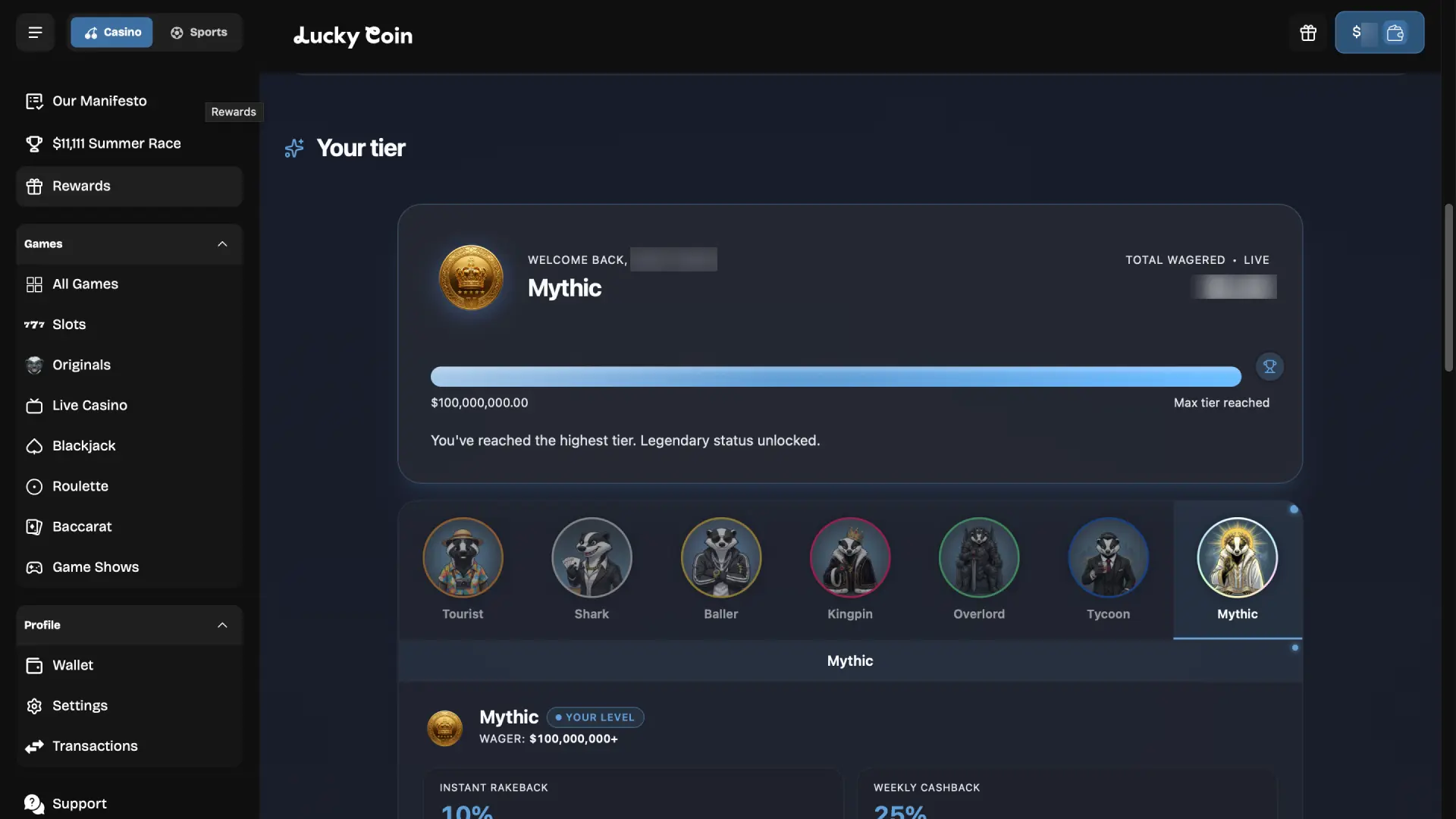This screenshot has height=819, width=1456.
Task: Click the Blackjack spade icon
Action: pyautogui.click(x=34, y=447)
